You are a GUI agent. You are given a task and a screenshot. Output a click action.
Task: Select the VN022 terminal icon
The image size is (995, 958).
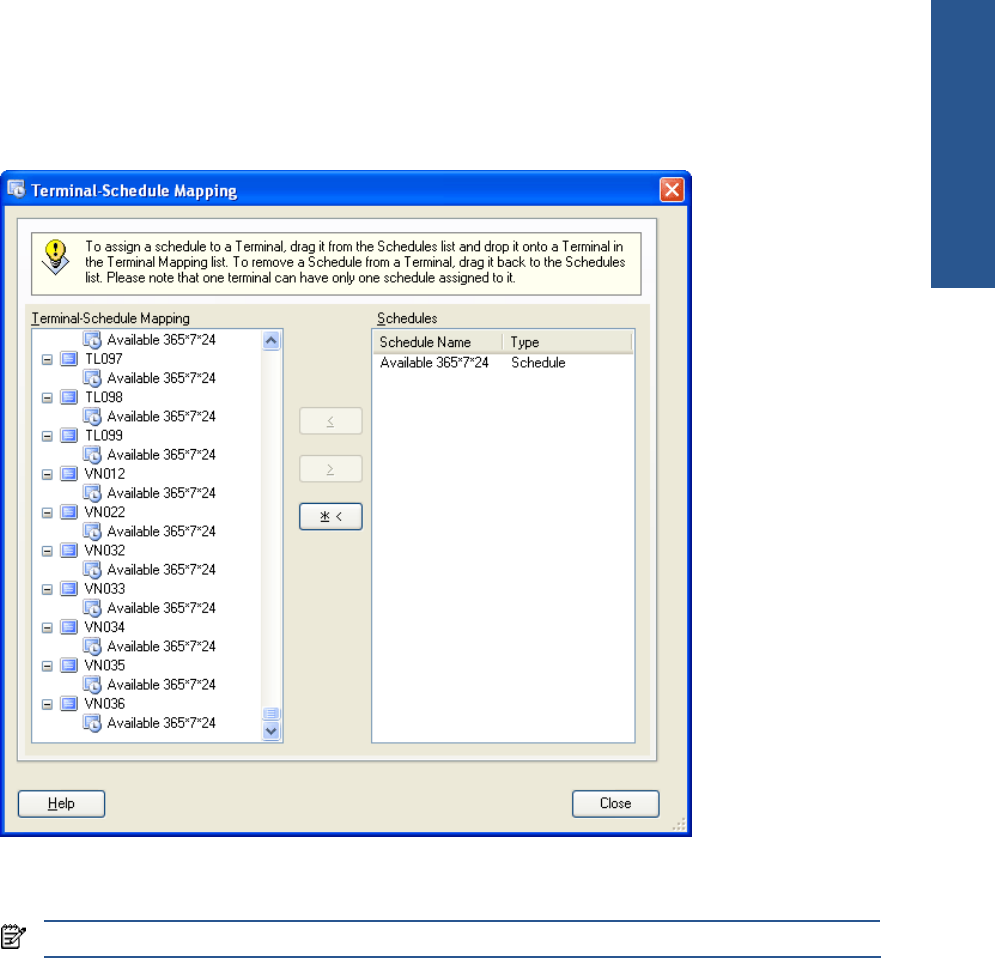(69, 512)
